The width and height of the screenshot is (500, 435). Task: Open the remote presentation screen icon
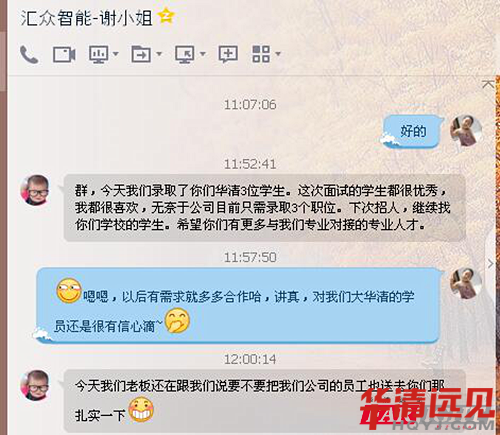coord(98,54)
